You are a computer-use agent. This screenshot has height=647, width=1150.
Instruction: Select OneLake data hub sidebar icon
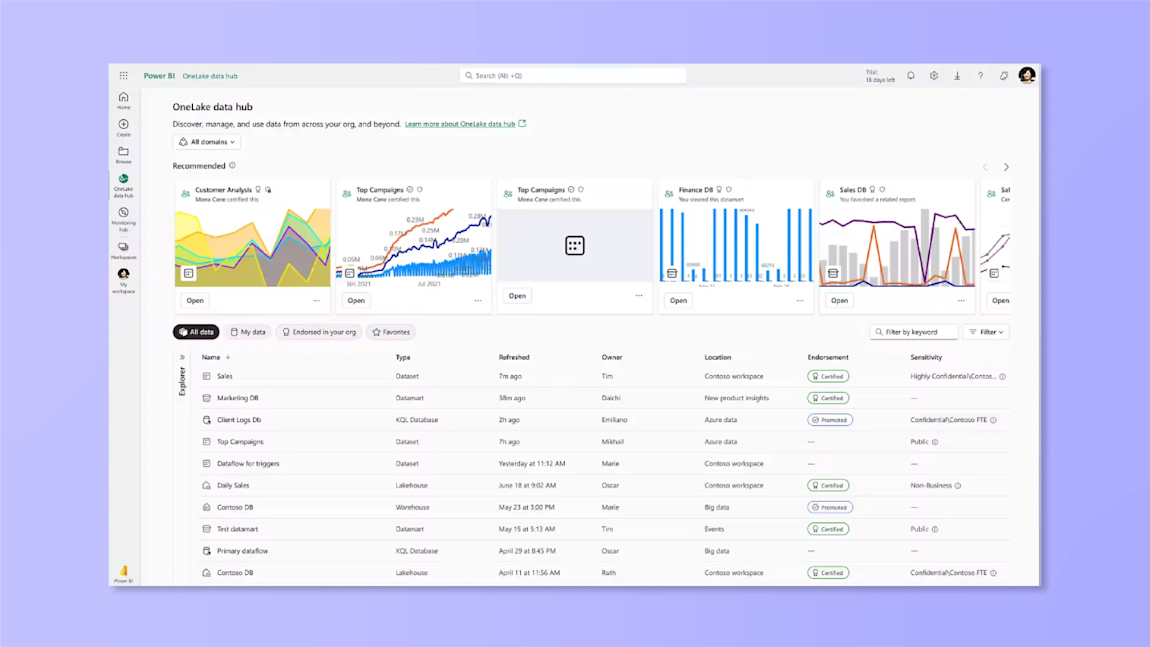point(123,186)
